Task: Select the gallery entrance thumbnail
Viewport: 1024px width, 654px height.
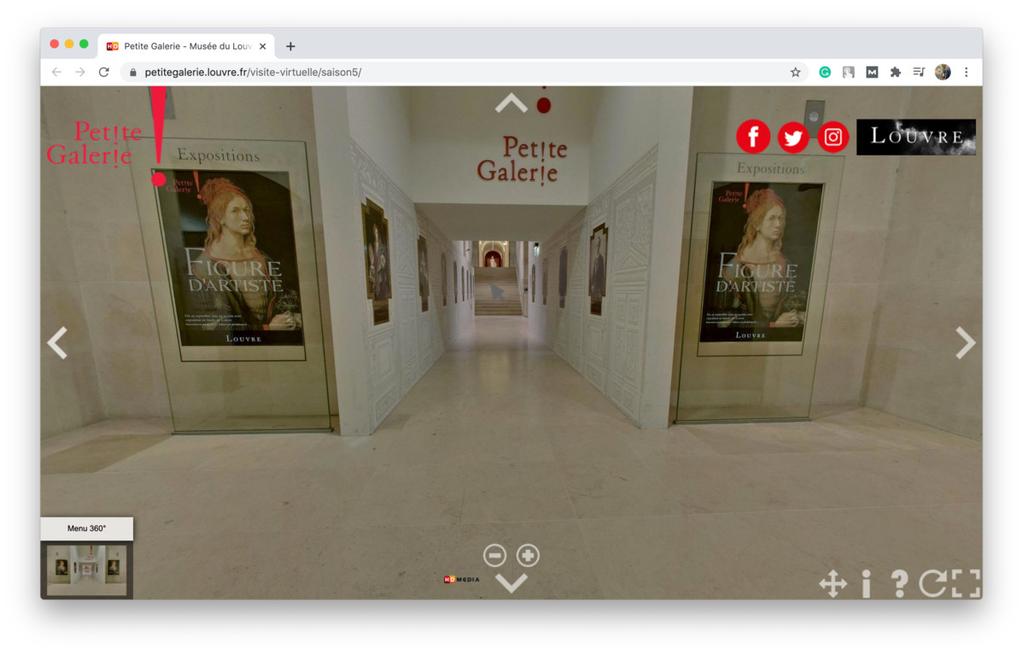Action: pyautogui.click(x=87, y=570)
